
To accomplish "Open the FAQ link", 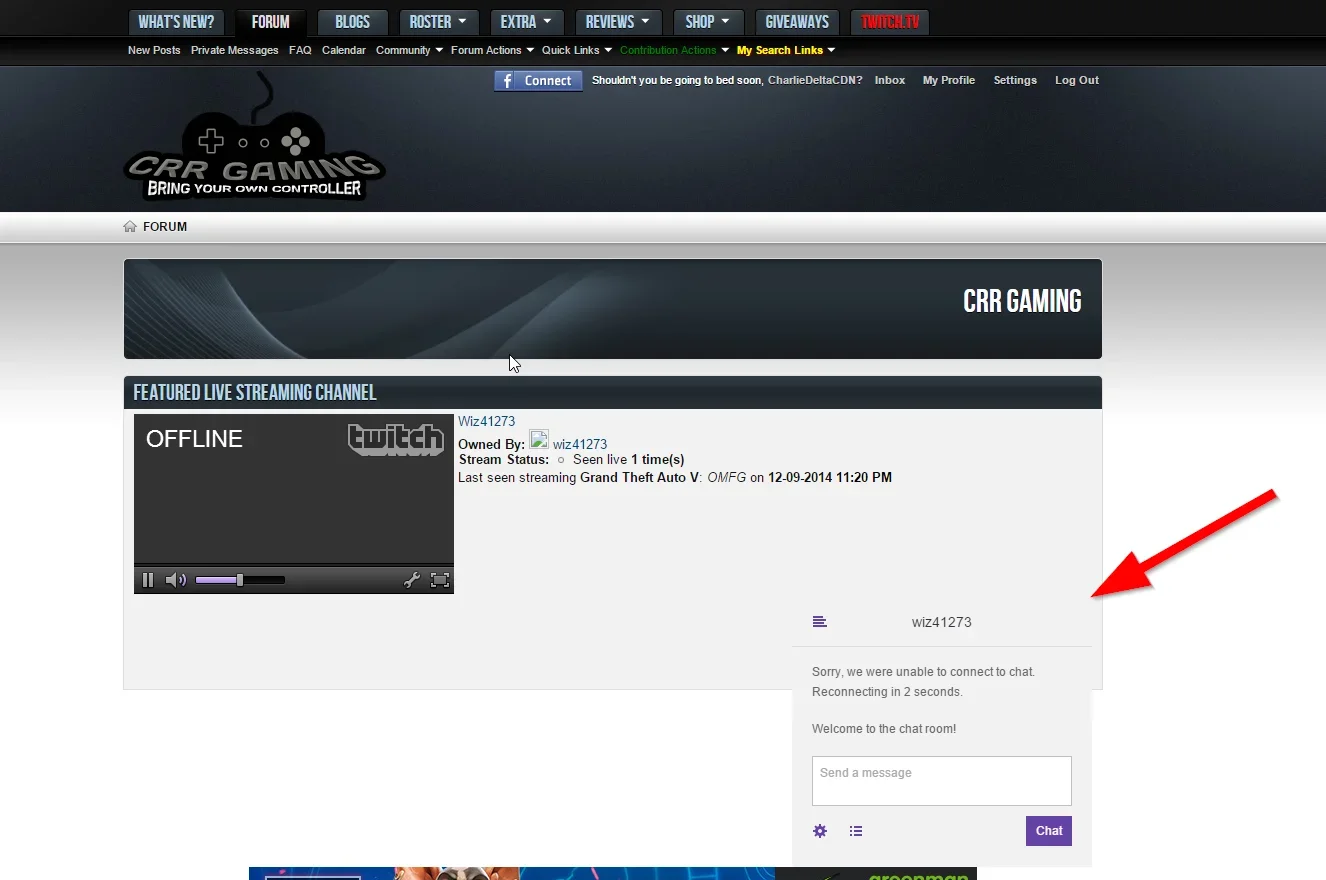I will pos(300,50).
